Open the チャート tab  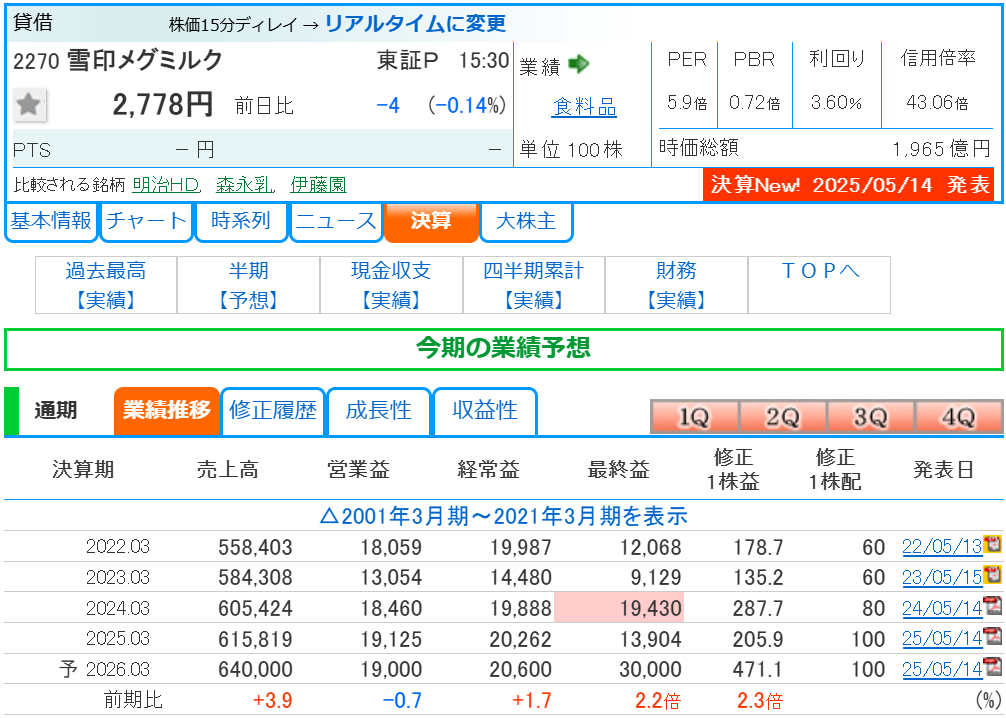click(146, 222)
